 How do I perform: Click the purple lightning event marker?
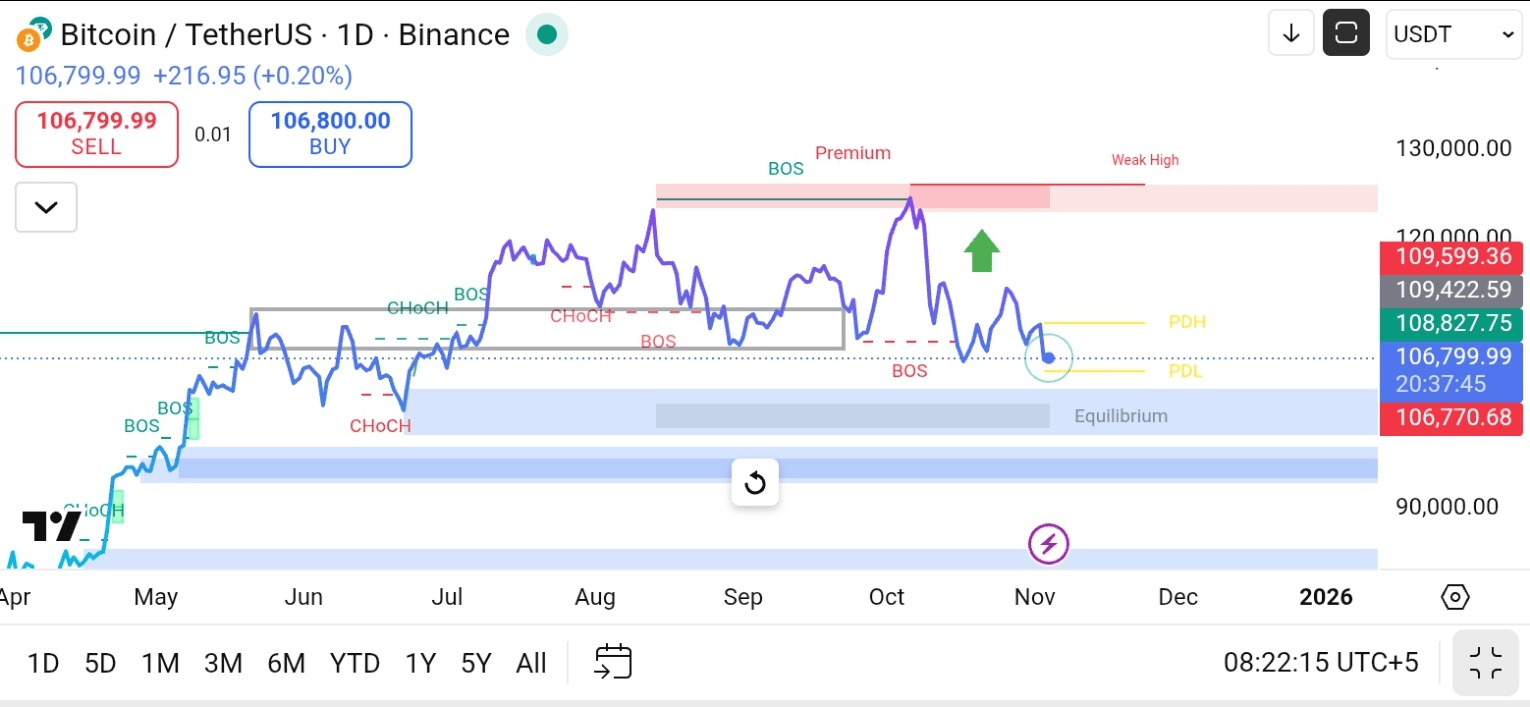(x=1049, y=545)
